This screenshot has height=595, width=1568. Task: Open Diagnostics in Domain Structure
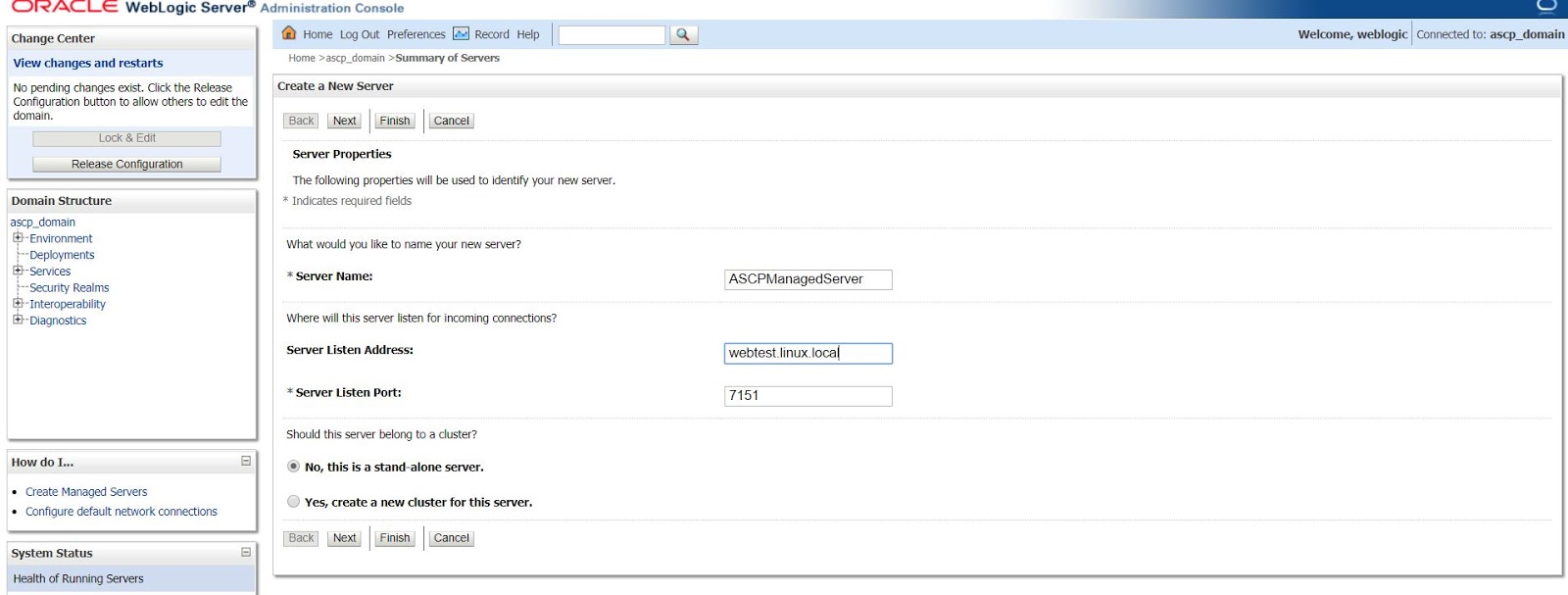tap(58, 321)
